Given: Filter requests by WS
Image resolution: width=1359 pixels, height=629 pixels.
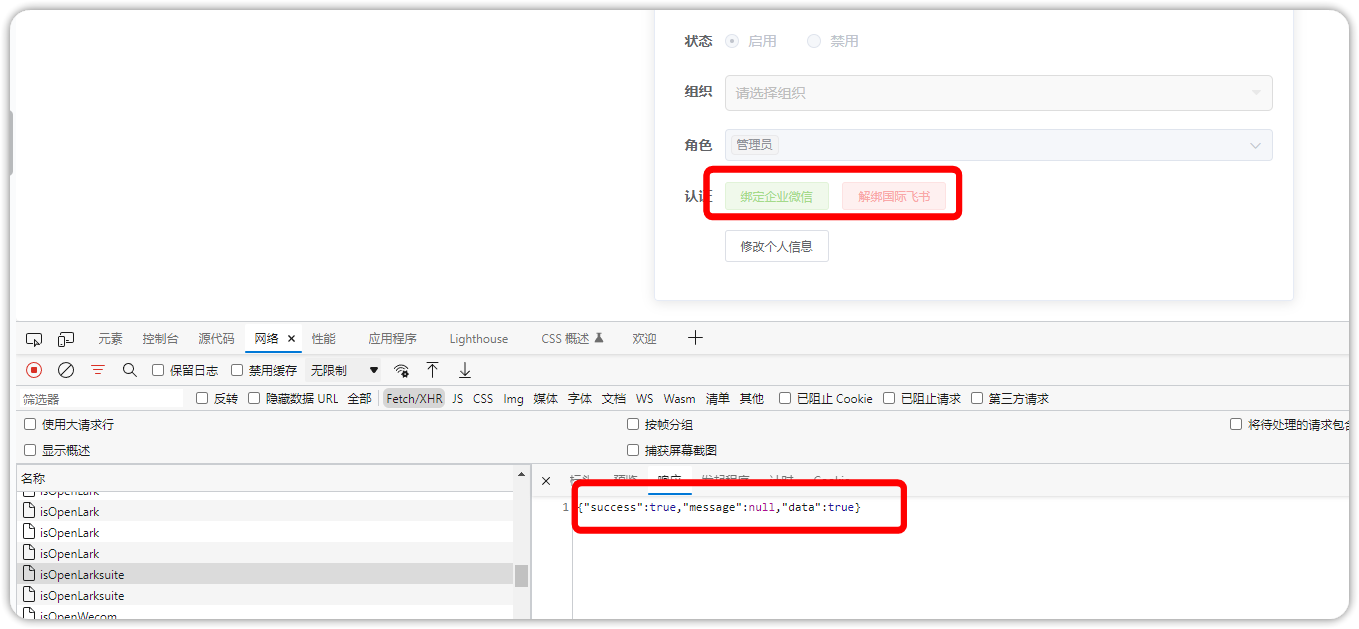Looking at the screenshot, I should (644, 398).
